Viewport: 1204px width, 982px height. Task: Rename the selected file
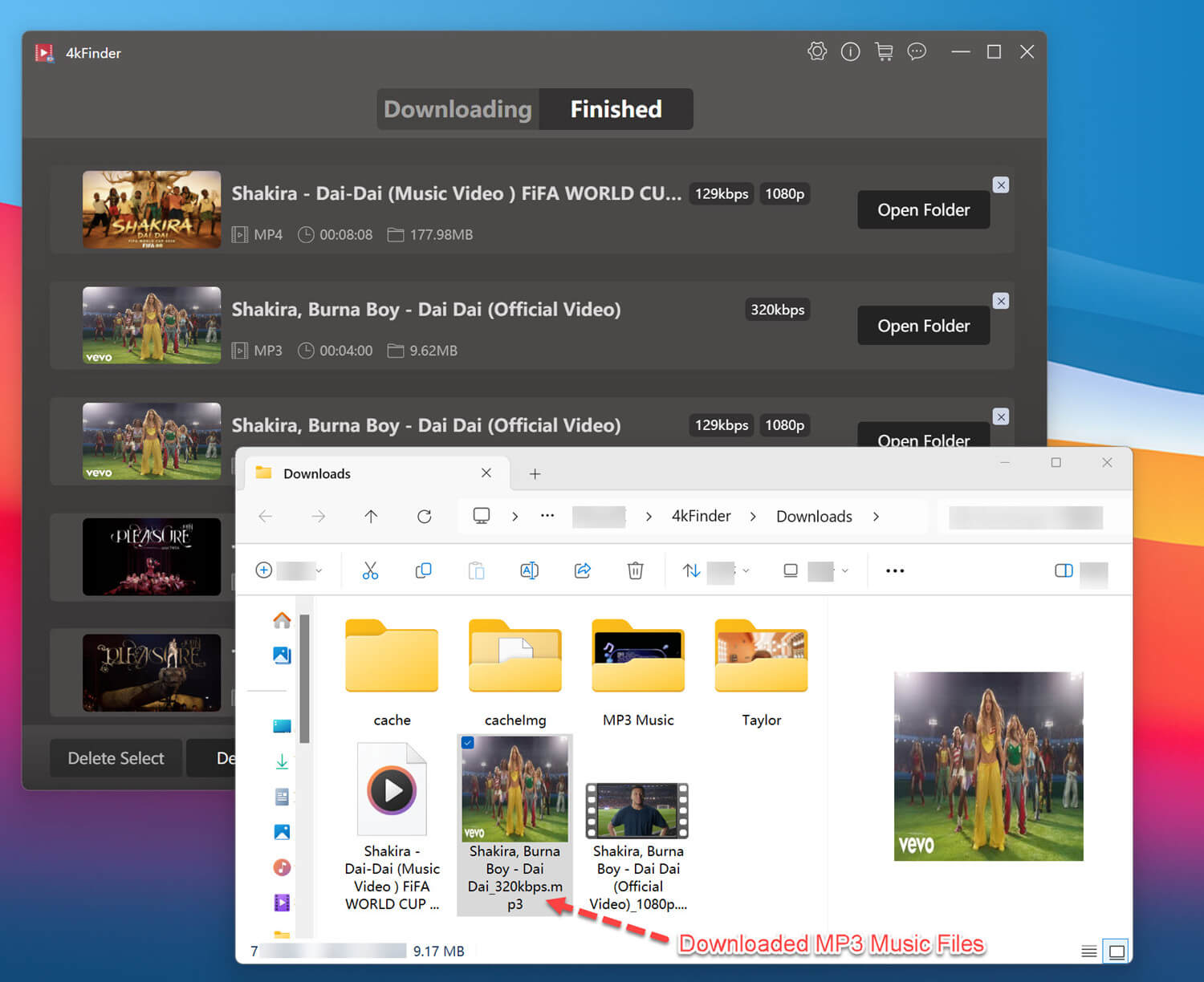tap(530, 570)
